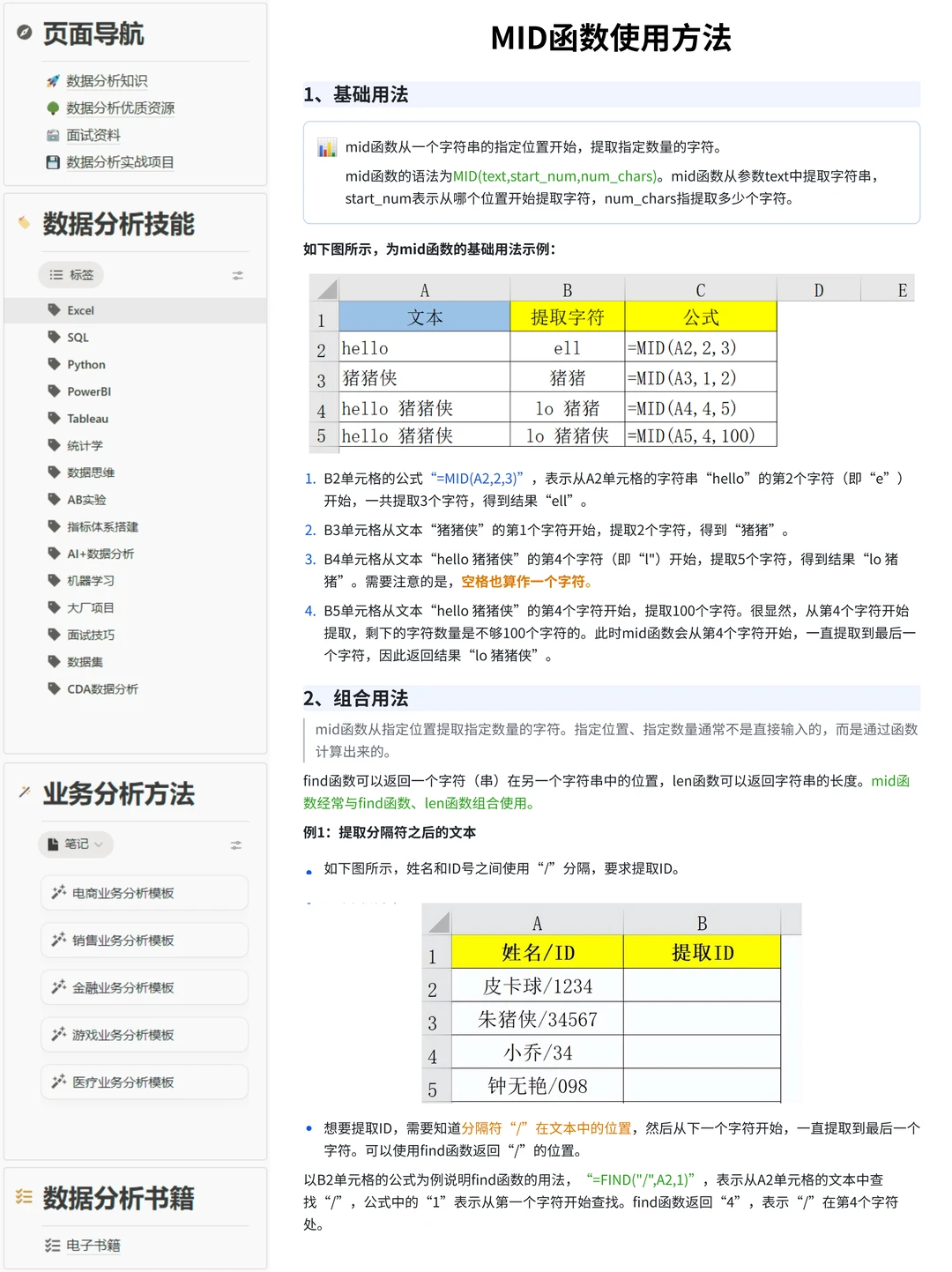Screen dimensions: 952x1272
Task: Click the sparkle icon on 游戏业务分析模板
Action: pos(60,1033)
